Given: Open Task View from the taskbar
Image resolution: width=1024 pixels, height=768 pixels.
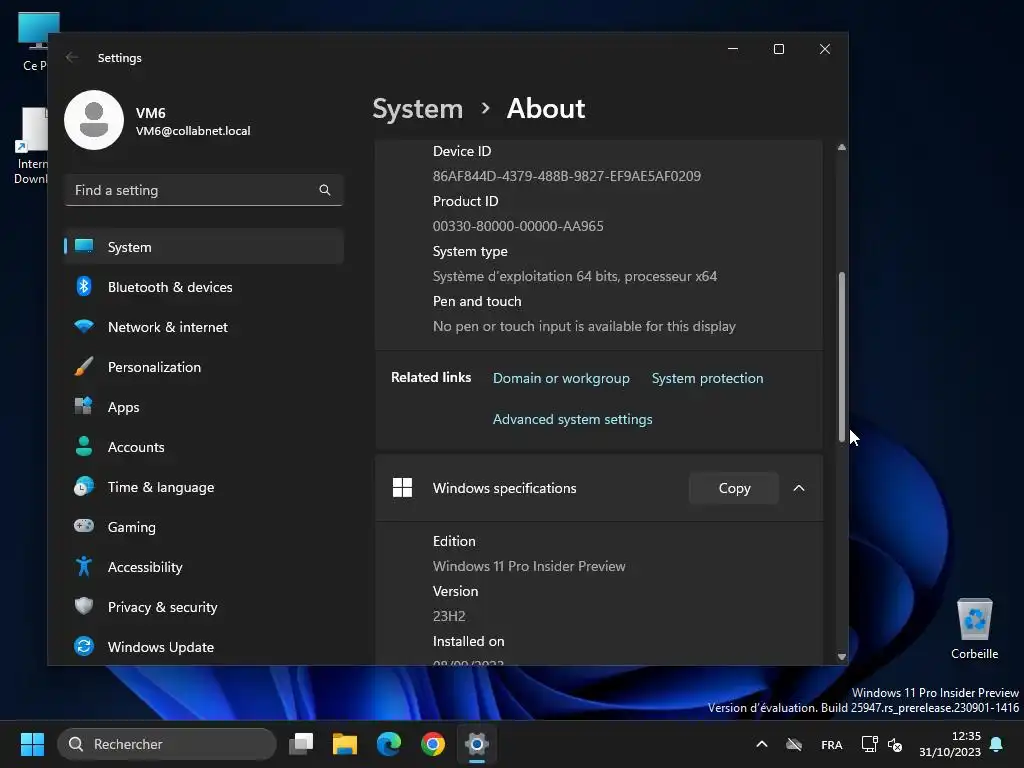Looking at the screenshot, I should pyautogui.click(x=301, y=744).
